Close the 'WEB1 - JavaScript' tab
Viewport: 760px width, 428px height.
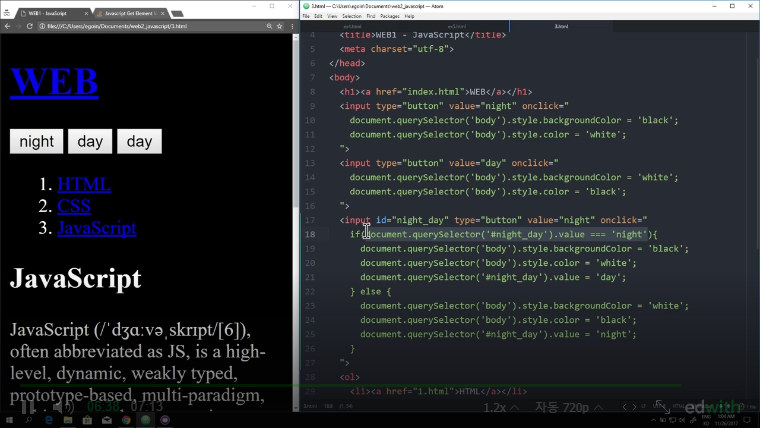click(x=86, y=14)
